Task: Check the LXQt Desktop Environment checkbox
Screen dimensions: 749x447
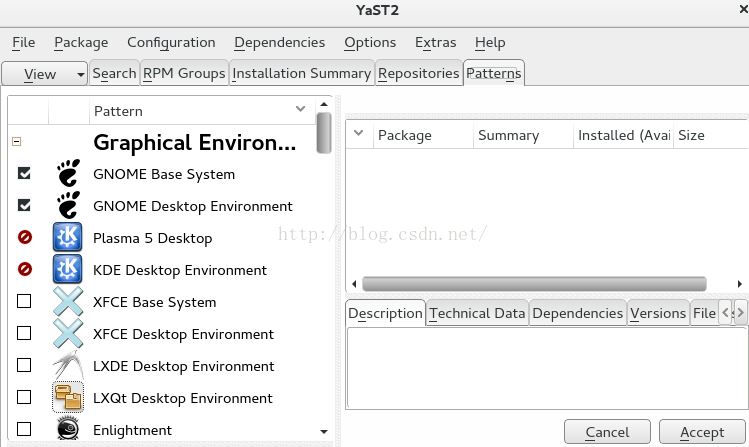Action: click(24, 397)
